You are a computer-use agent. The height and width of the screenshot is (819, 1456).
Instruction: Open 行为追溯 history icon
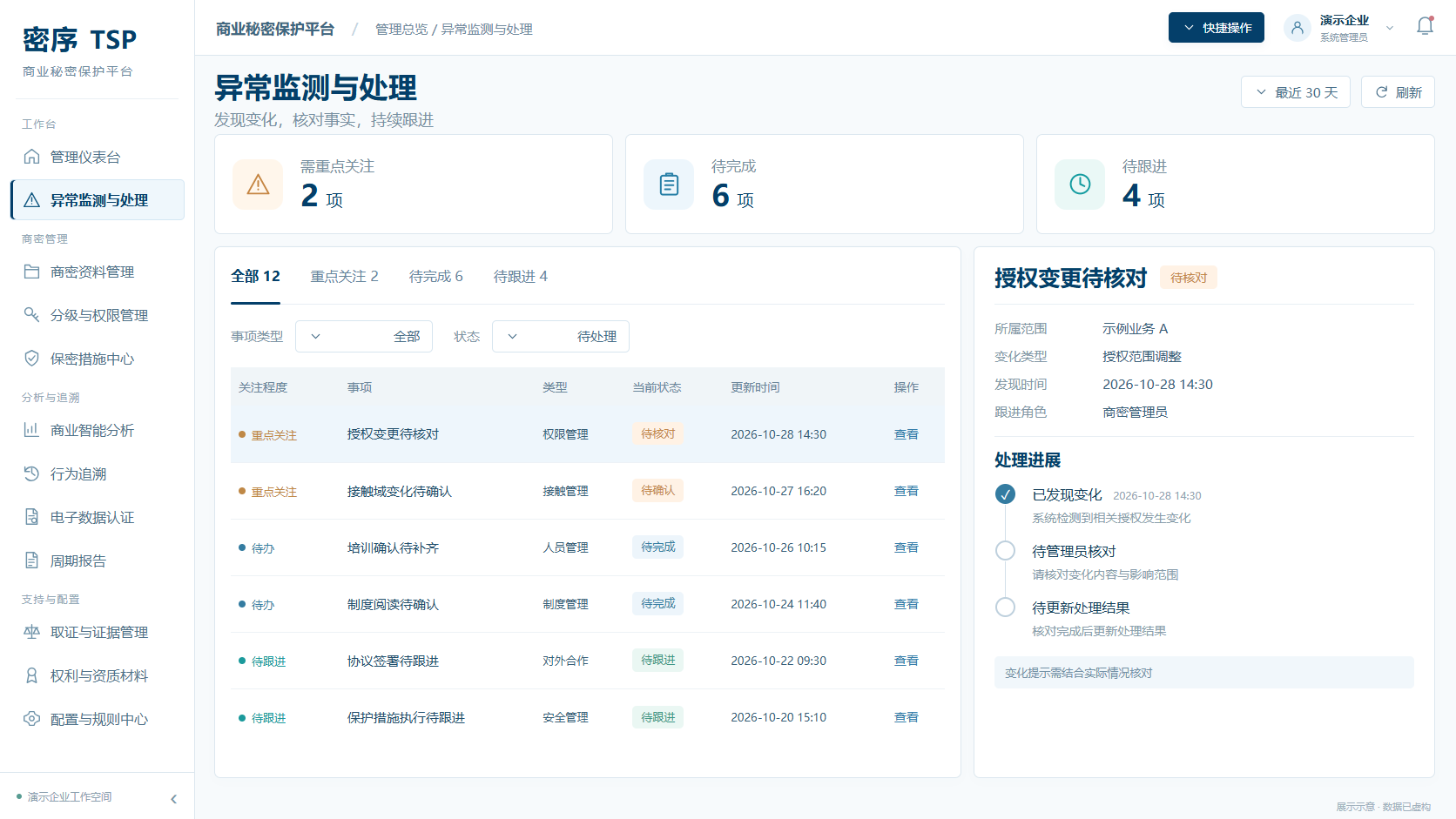[32, 473]
